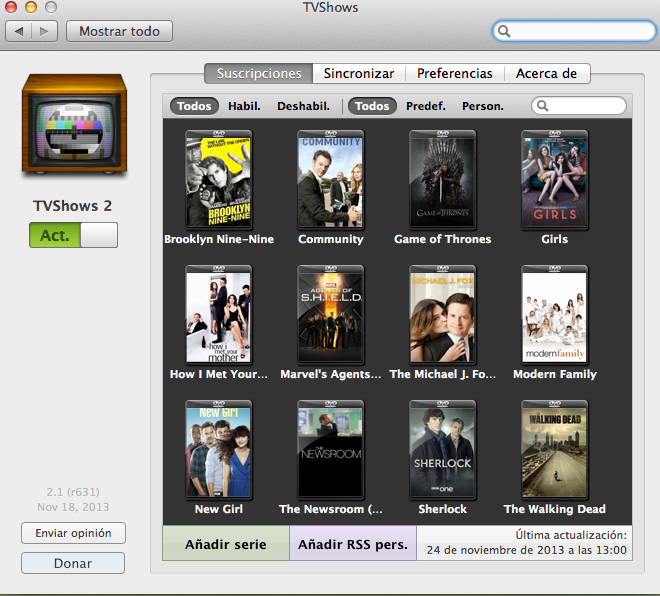
Task: Click the magnifier in the shows filter field
Action: click(543, 106)
